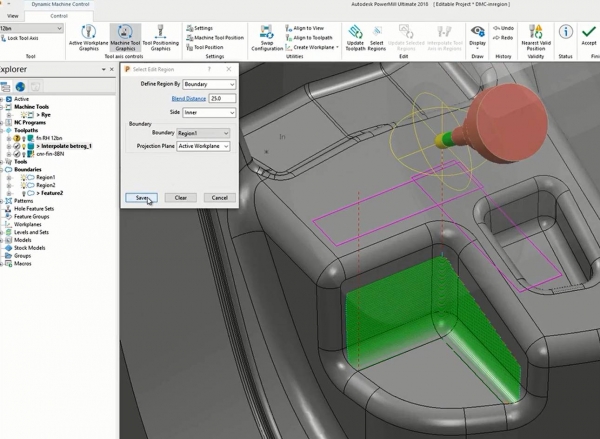
Task: Switch to the View ribbon tab
Action: click(13, 16)
